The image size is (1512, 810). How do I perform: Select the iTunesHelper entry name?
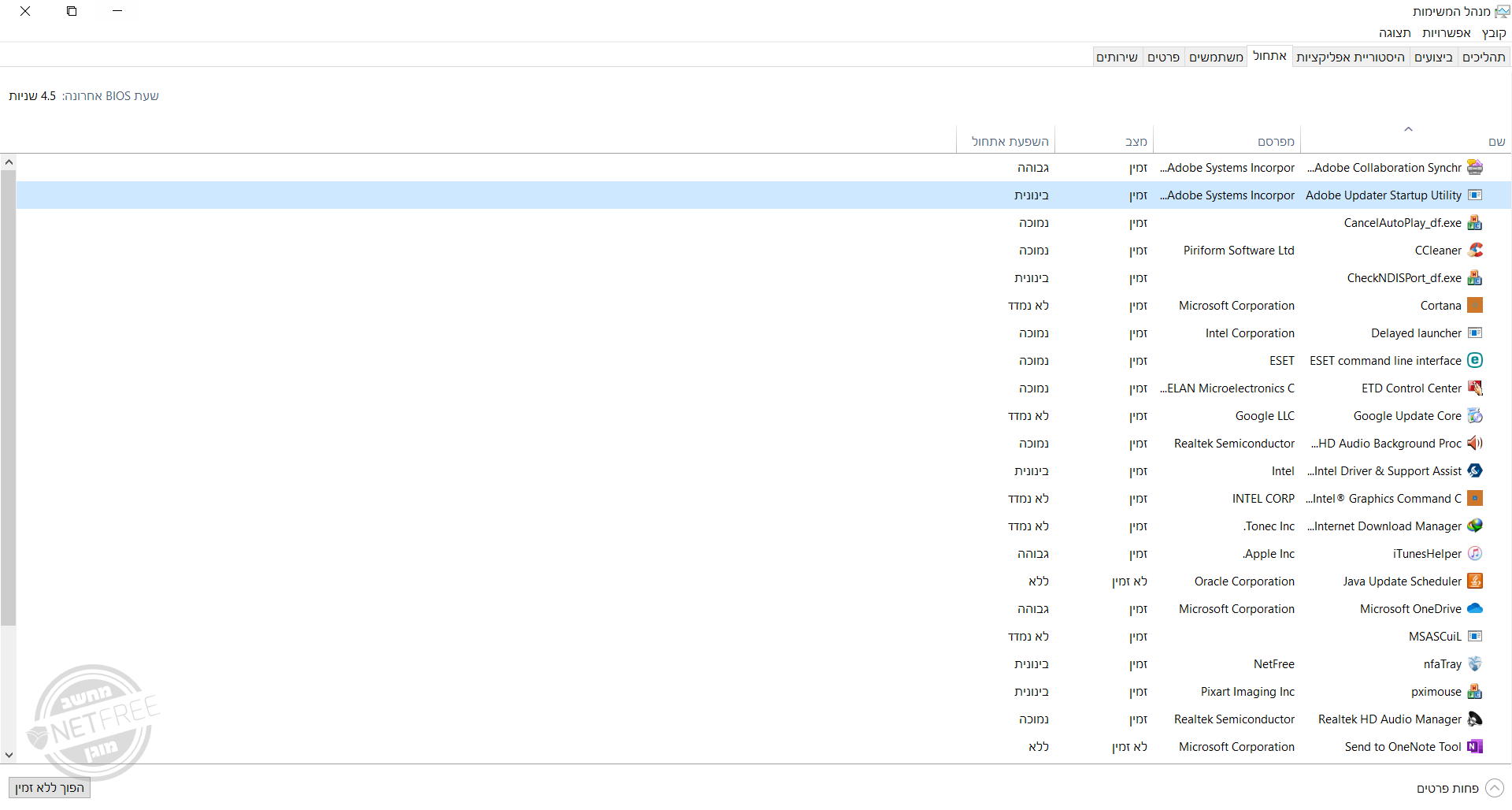(x=1427, y=554)
